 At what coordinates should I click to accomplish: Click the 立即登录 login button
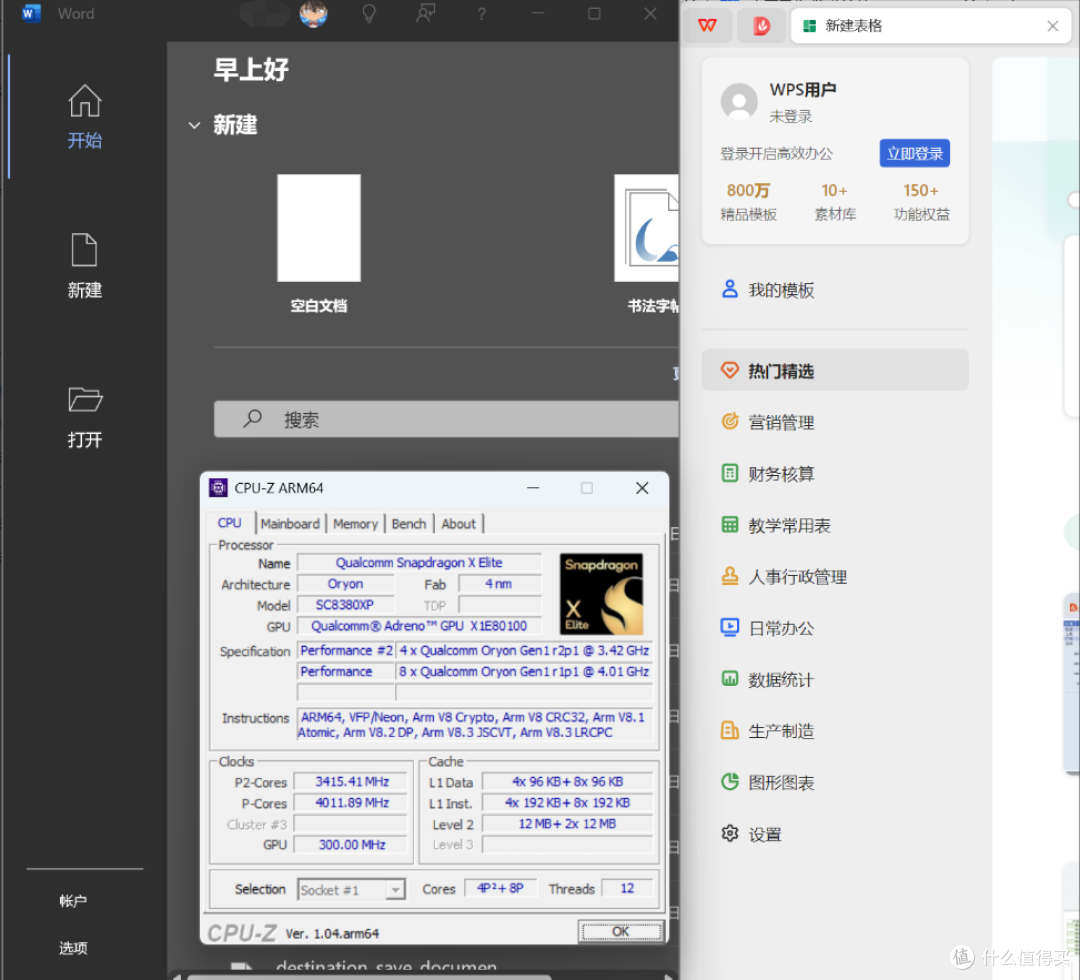click(x=914, y=153)
